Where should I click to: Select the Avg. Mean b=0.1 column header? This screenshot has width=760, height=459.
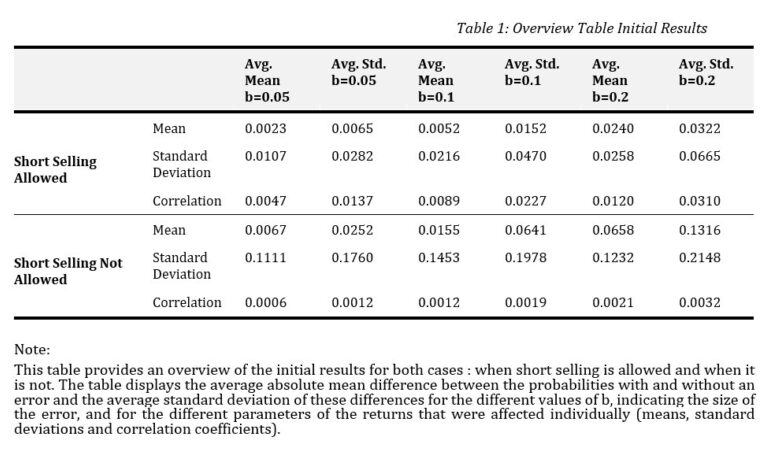(436, 80)
